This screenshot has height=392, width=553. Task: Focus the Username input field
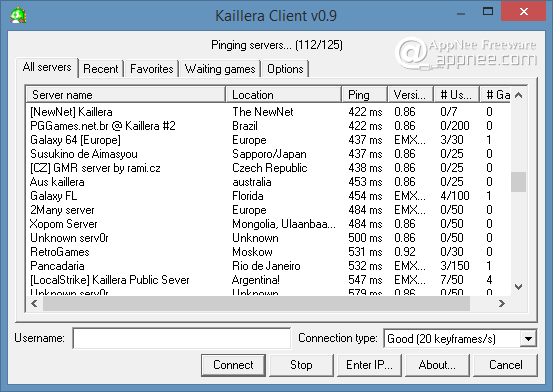pyautogui.click(x=182, y=338)
